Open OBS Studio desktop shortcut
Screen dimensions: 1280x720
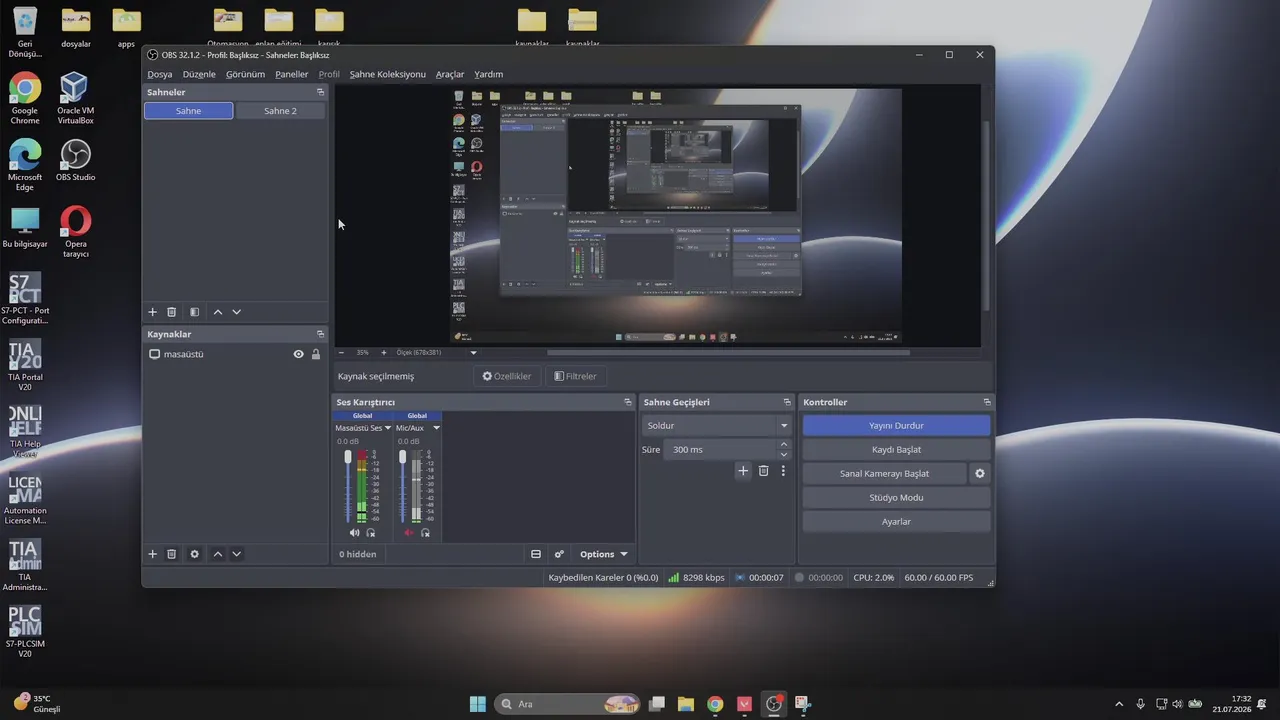coord(75,160)
